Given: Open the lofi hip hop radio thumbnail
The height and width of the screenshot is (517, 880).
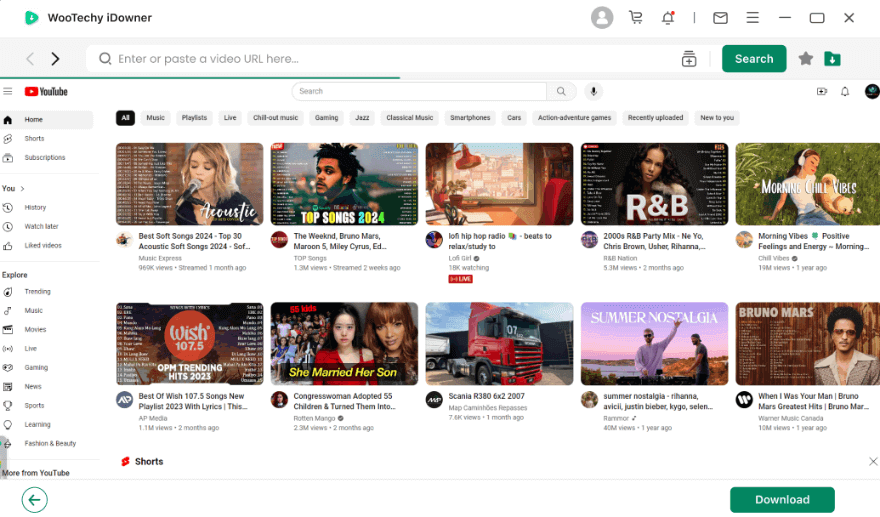Looking at the screenshot, I should coord(497,183).
